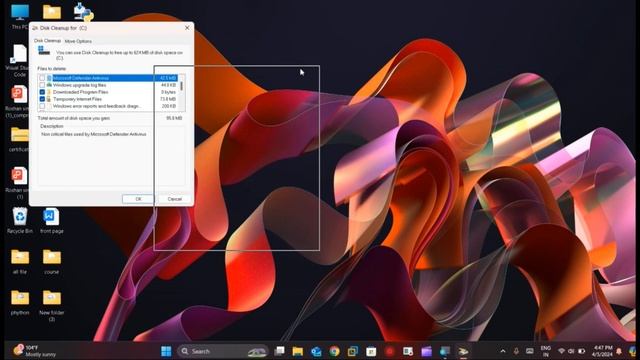Tick Windows error reports and feedback checkbox

point(42,106)
